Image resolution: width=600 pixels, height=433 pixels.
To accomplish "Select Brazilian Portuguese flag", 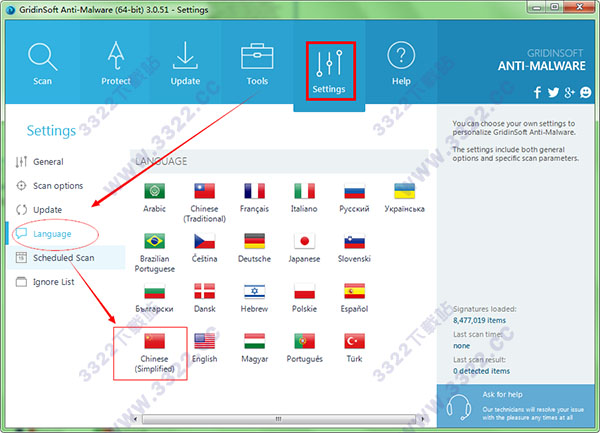I will click(x=155, y=241).
